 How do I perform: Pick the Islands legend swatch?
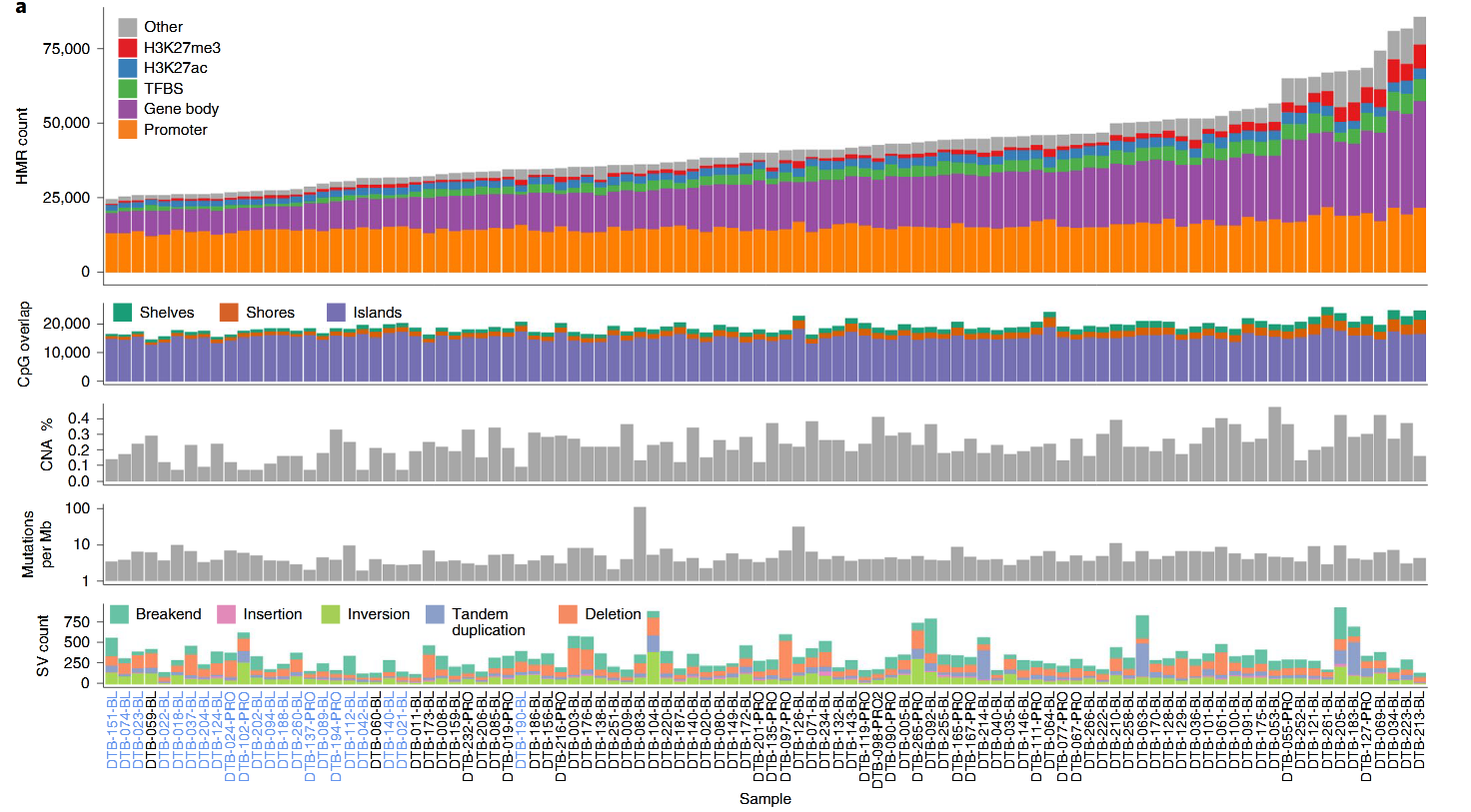pyautogui.click(x=336, y=313)
